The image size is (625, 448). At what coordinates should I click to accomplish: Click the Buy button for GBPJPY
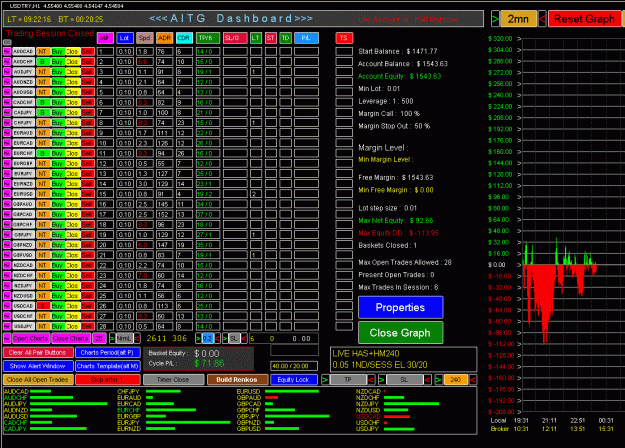57,234
